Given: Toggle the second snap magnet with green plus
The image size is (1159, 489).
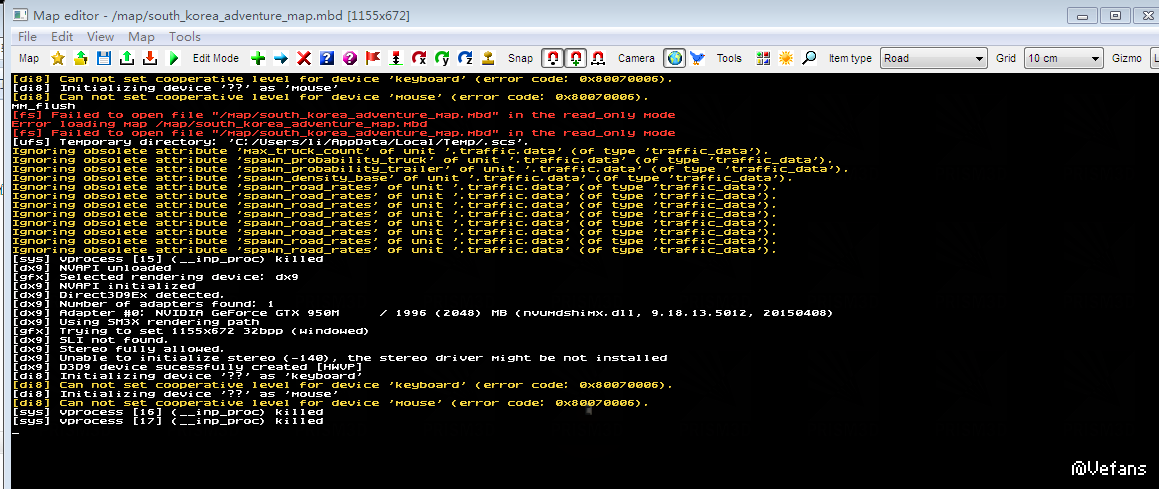Looking at the screenshot, I should (x=575, y=58).
